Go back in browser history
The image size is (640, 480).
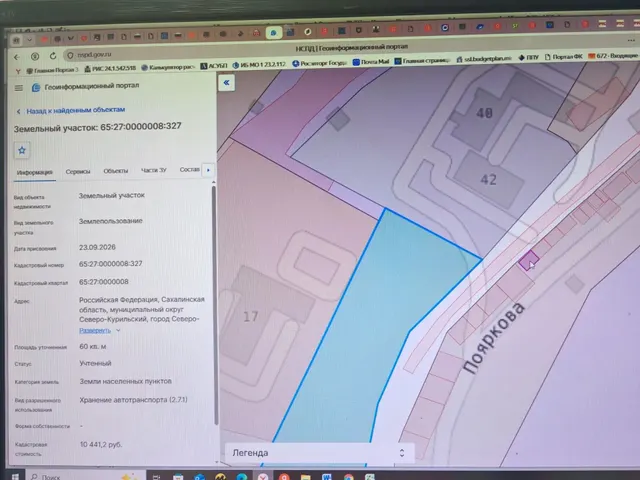point(17,57)
